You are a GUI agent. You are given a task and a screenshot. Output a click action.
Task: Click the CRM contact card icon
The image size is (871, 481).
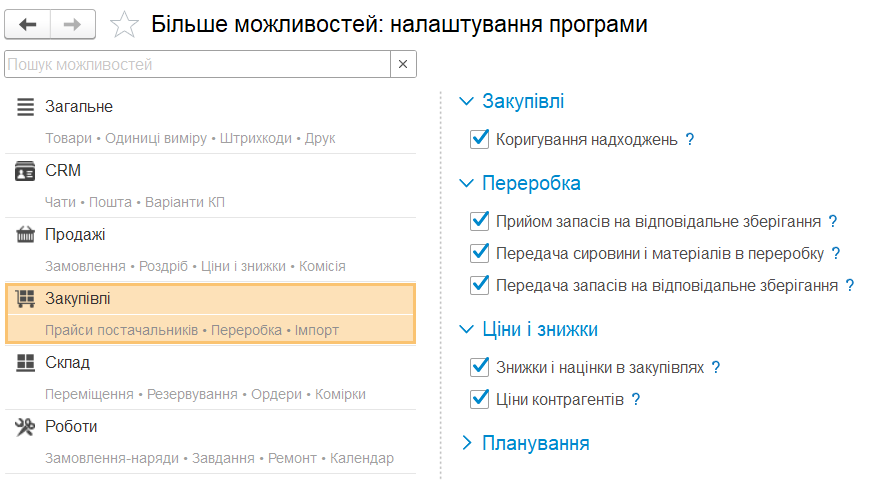pyautogui.click(x=25, y=171)
